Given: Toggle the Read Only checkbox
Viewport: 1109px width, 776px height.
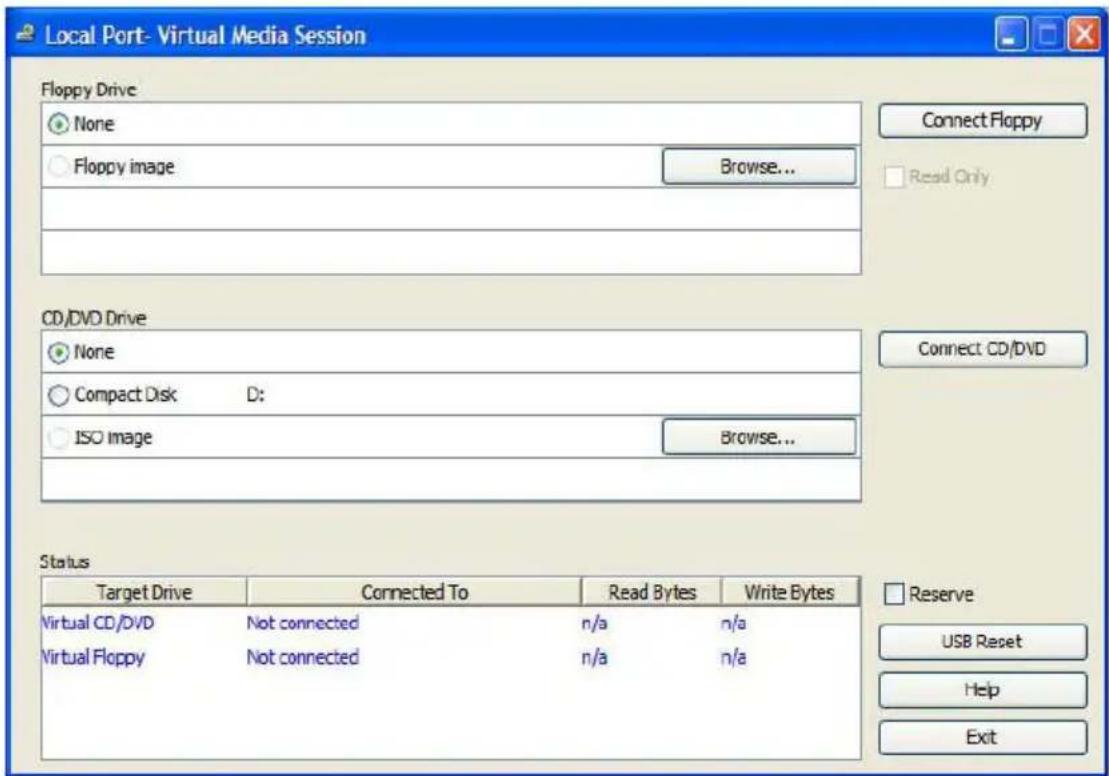Looking at the screenshot, I should pos(894,177).
